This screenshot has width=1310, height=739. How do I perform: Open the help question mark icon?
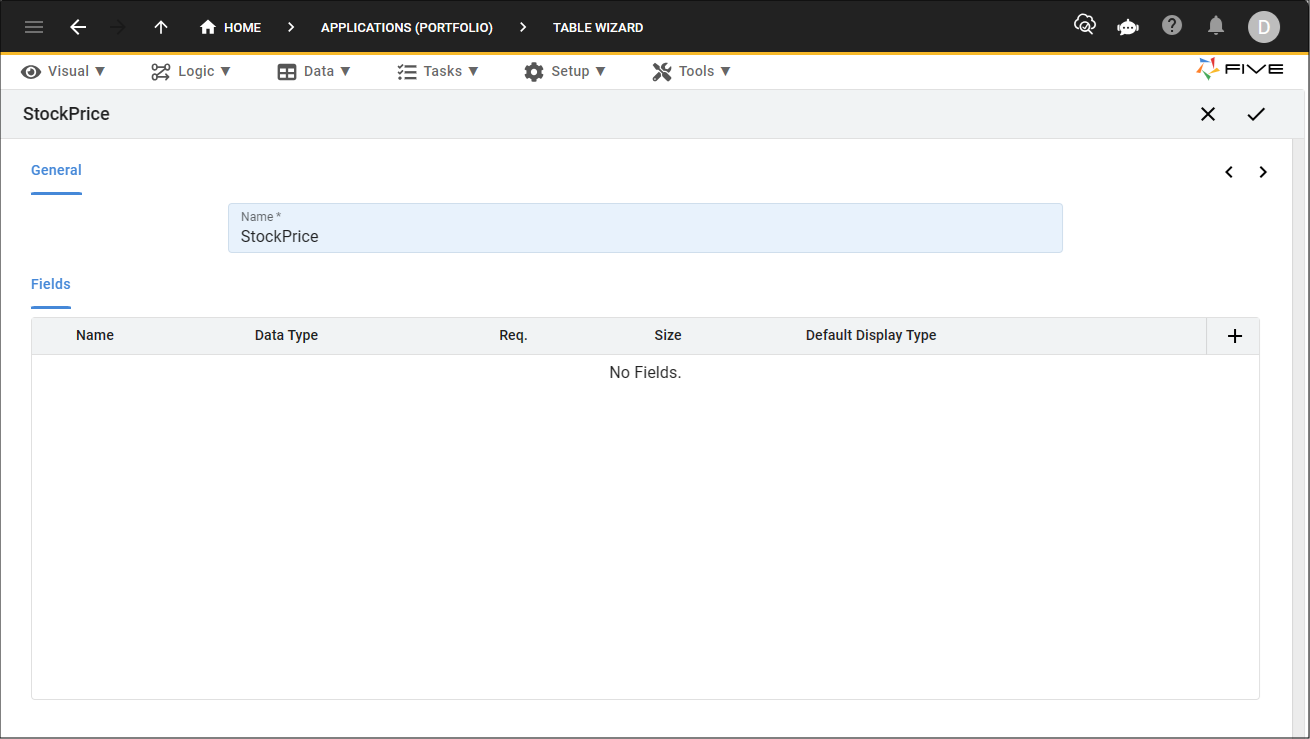tap(1172, 25)
